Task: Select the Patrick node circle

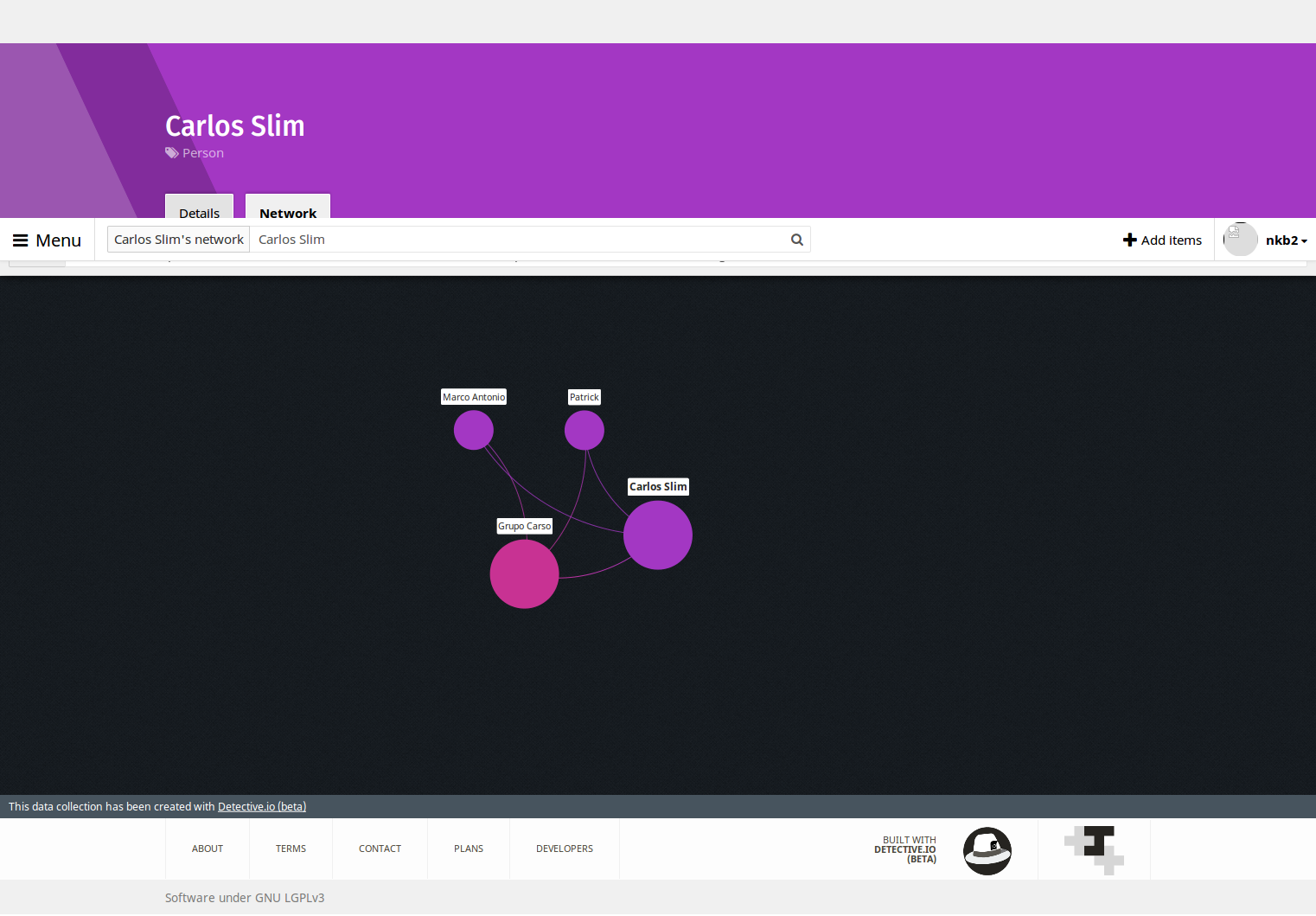Action: pos(585,430)
